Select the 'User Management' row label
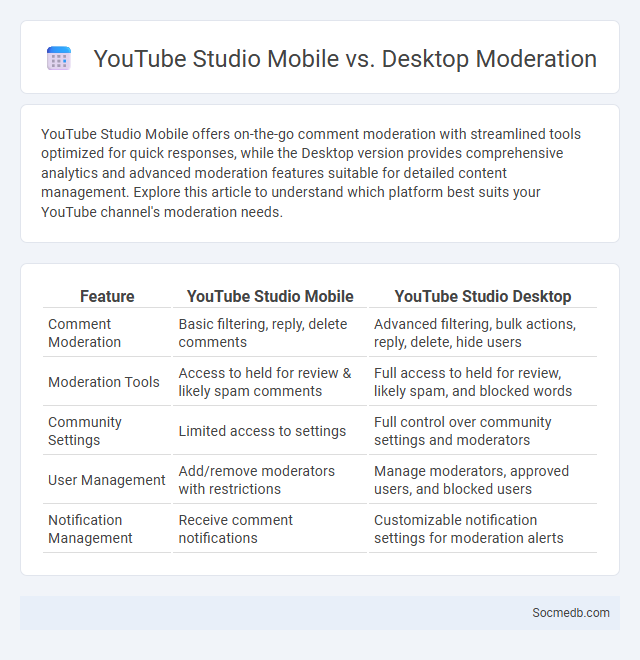The image size is (640, 660). [107, 480]
